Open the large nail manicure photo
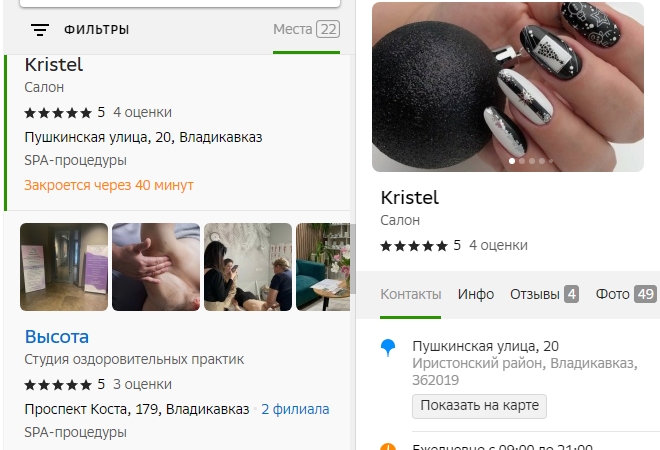Viewport: 660px width, 450px height. click(508, 87)
